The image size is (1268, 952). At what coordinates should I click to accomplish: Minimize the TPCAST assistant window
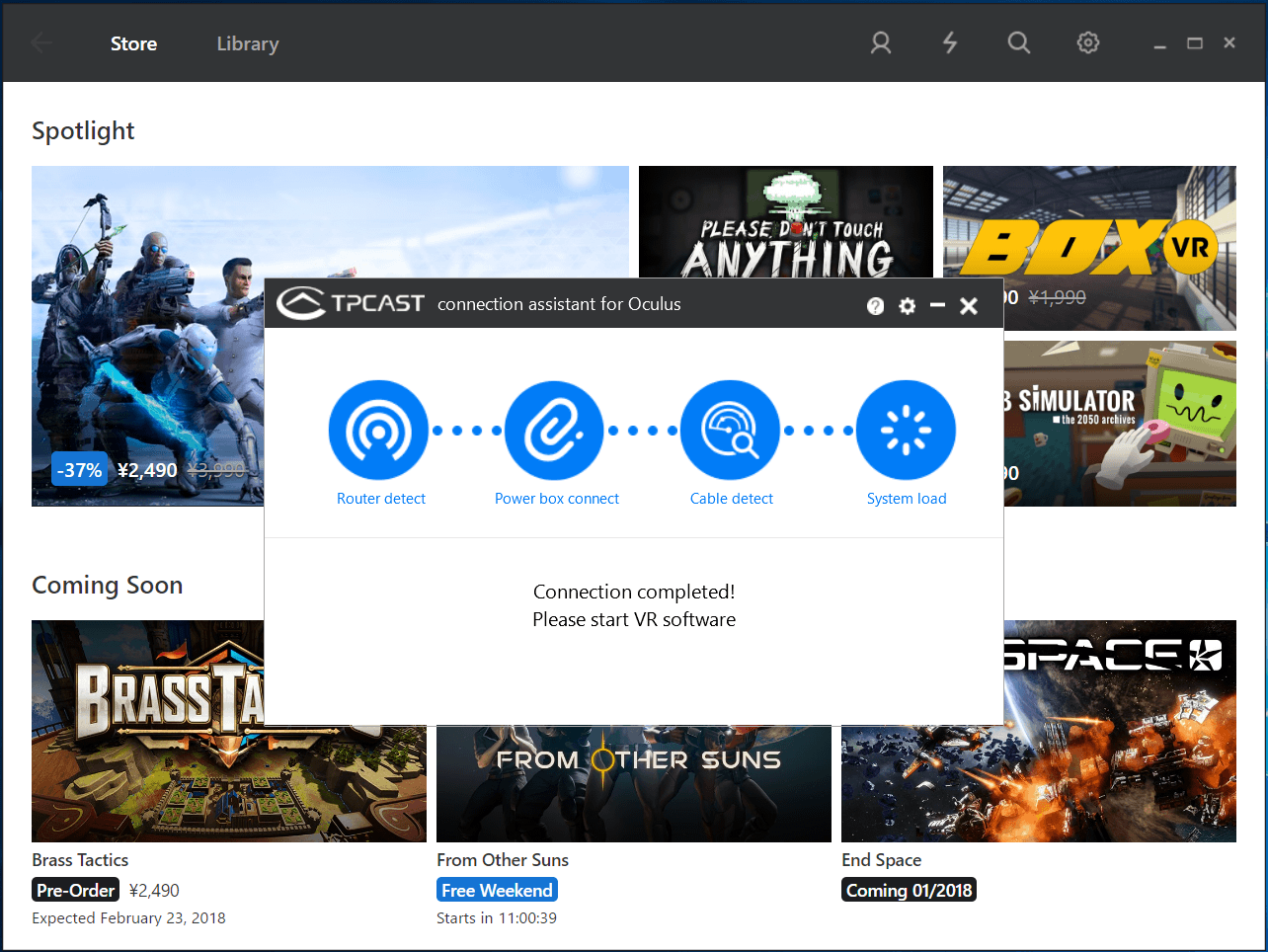938,306
